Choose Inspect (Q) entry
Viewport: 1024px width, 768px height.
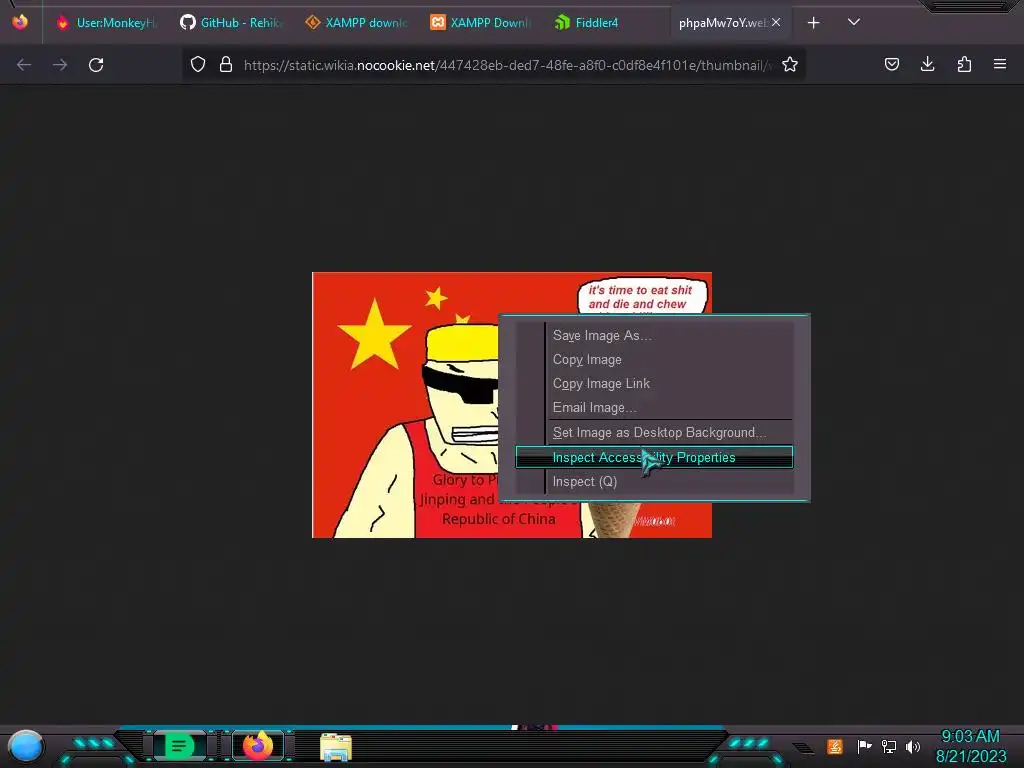[654, 481]
